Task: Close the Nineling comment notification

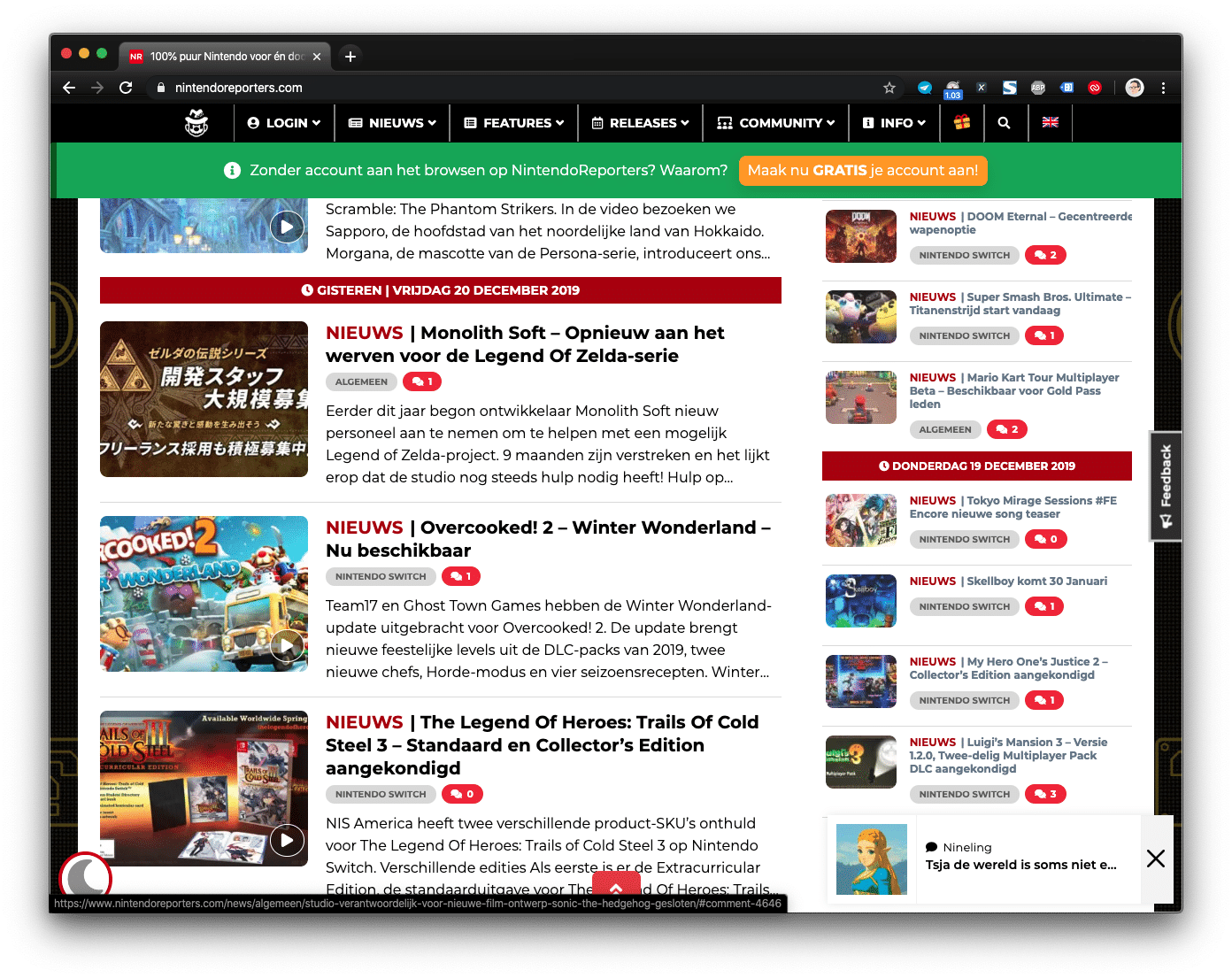Action: [1156, 859]
